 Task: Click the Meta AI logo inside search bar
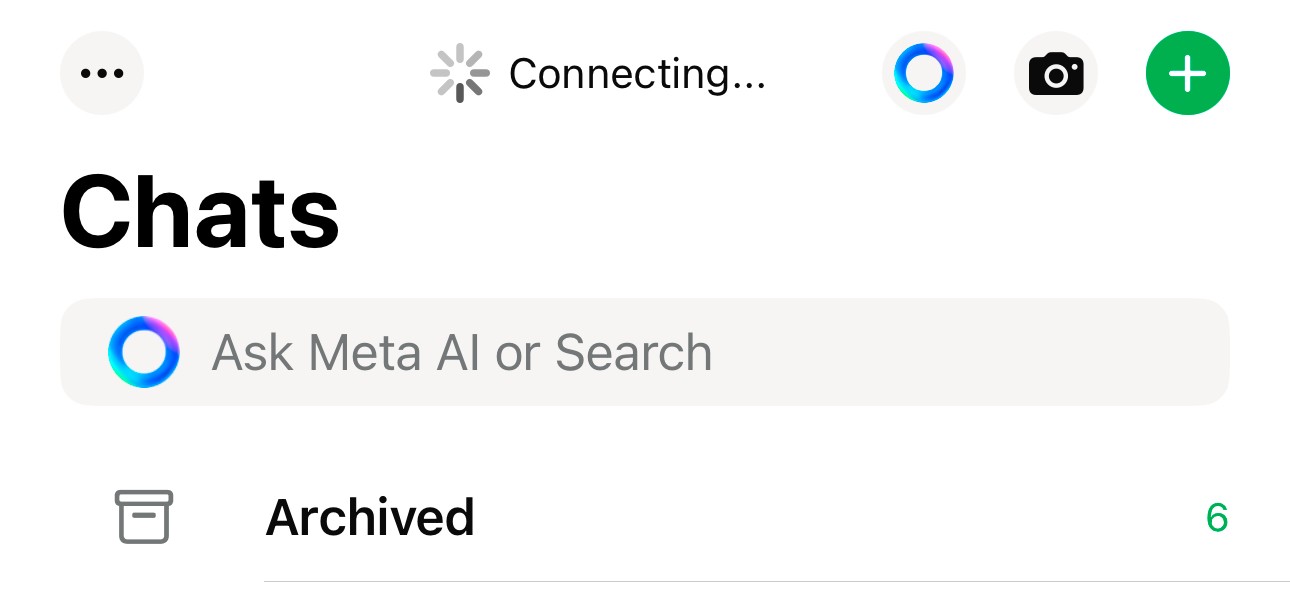[x=144, y=352]
